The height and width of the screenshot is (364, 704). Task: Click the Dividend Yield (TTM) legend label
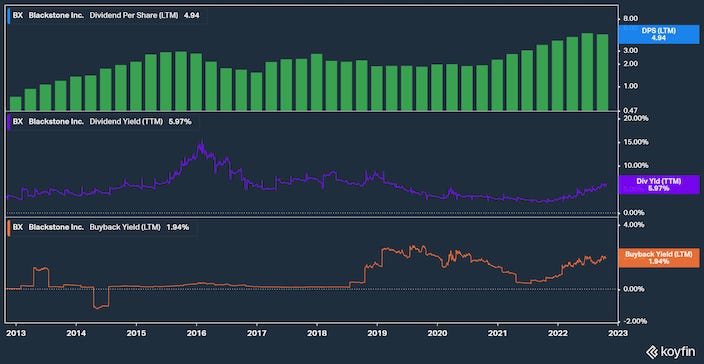[126, 122]
